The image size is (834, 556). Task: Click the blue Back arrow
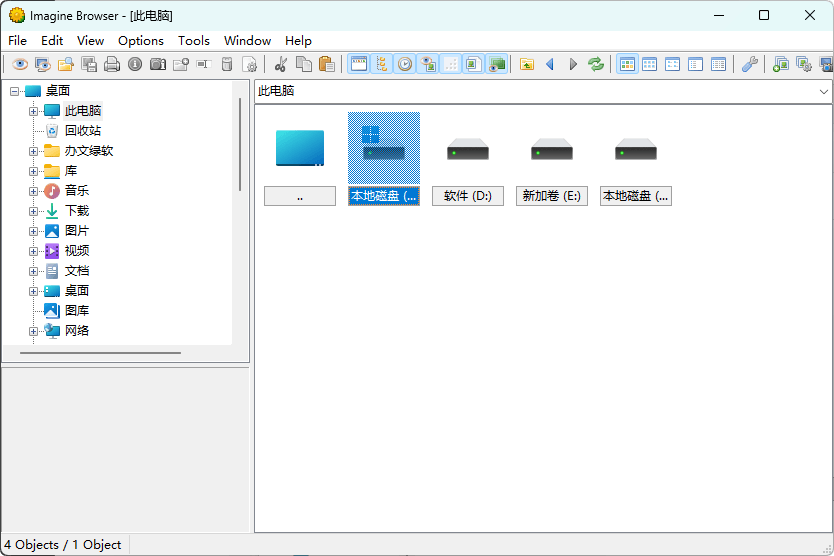click(550, 64)
